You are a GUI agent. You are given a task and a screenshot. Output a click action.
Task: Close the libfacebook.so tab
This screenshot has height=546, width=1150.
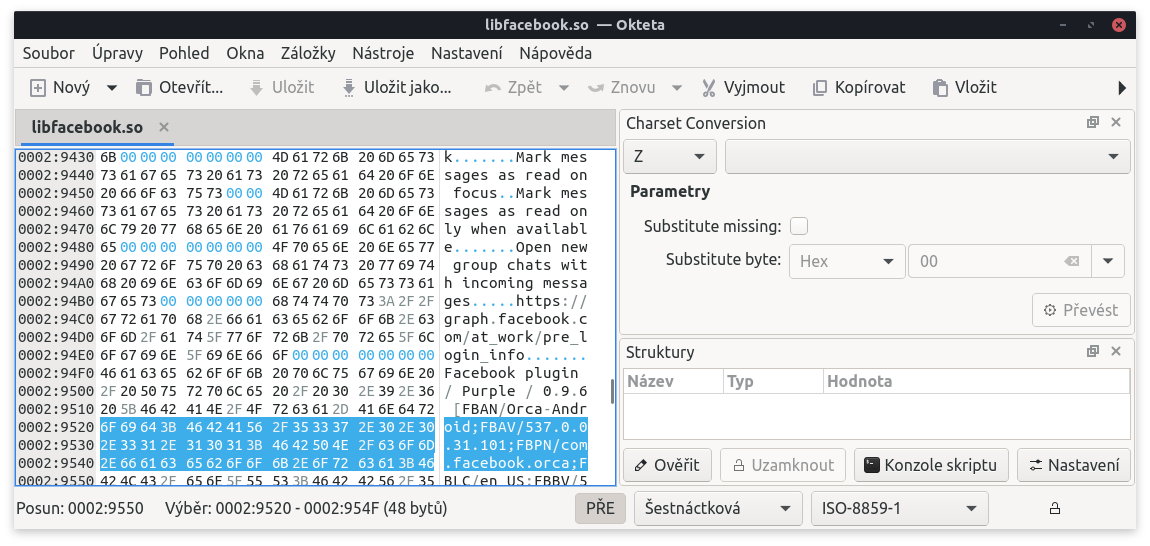click(x=164, y=128)
